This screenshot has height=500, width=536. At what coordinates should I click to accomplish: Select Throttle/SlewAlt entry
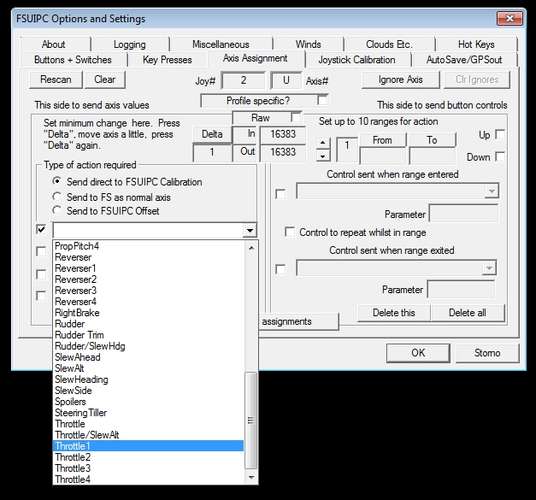pyautogui.click(x=149, y=435)
